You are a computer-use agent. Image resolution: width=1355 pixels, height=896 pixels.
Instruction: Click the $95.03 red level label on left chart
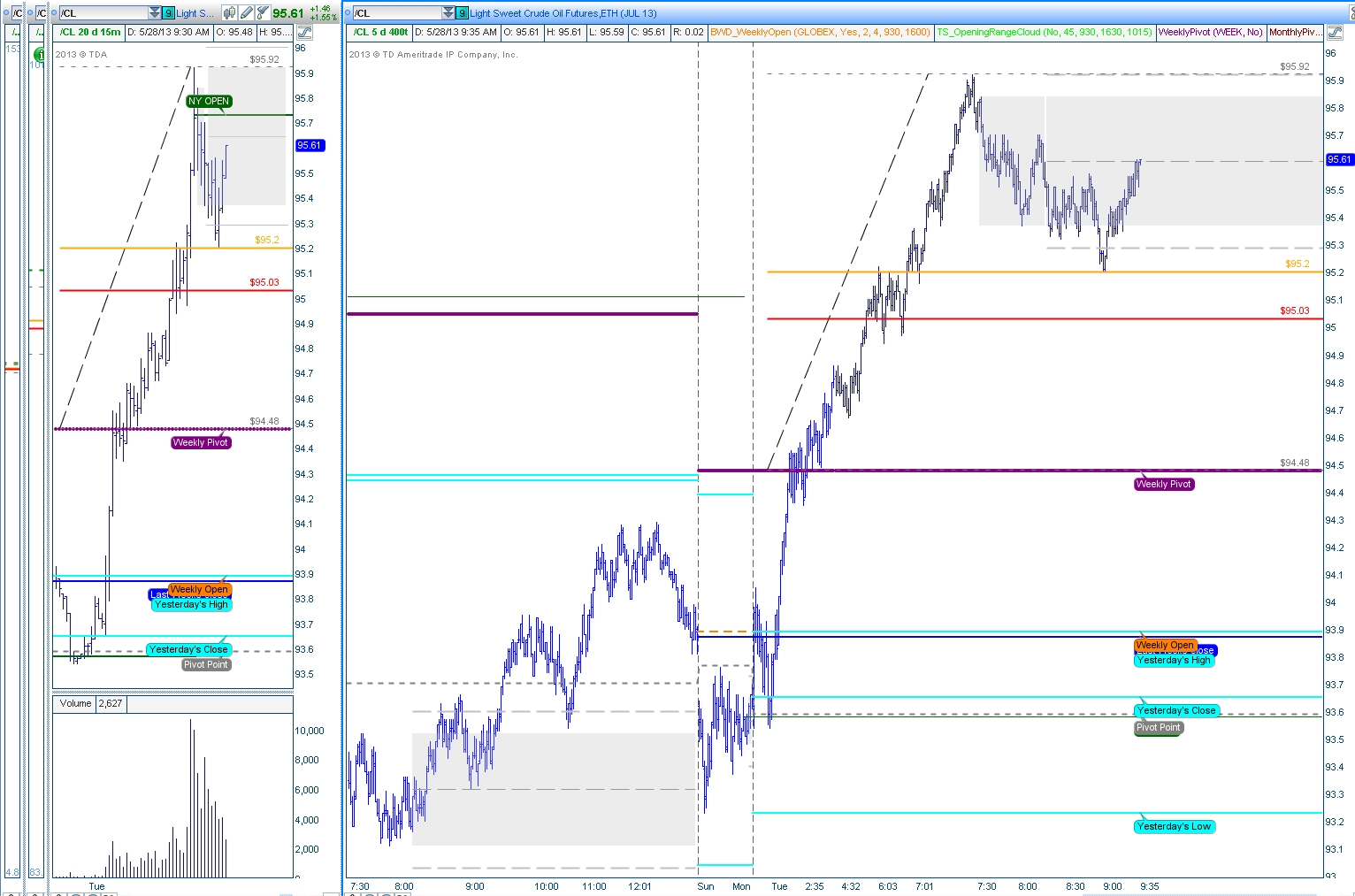coord(264,282)
